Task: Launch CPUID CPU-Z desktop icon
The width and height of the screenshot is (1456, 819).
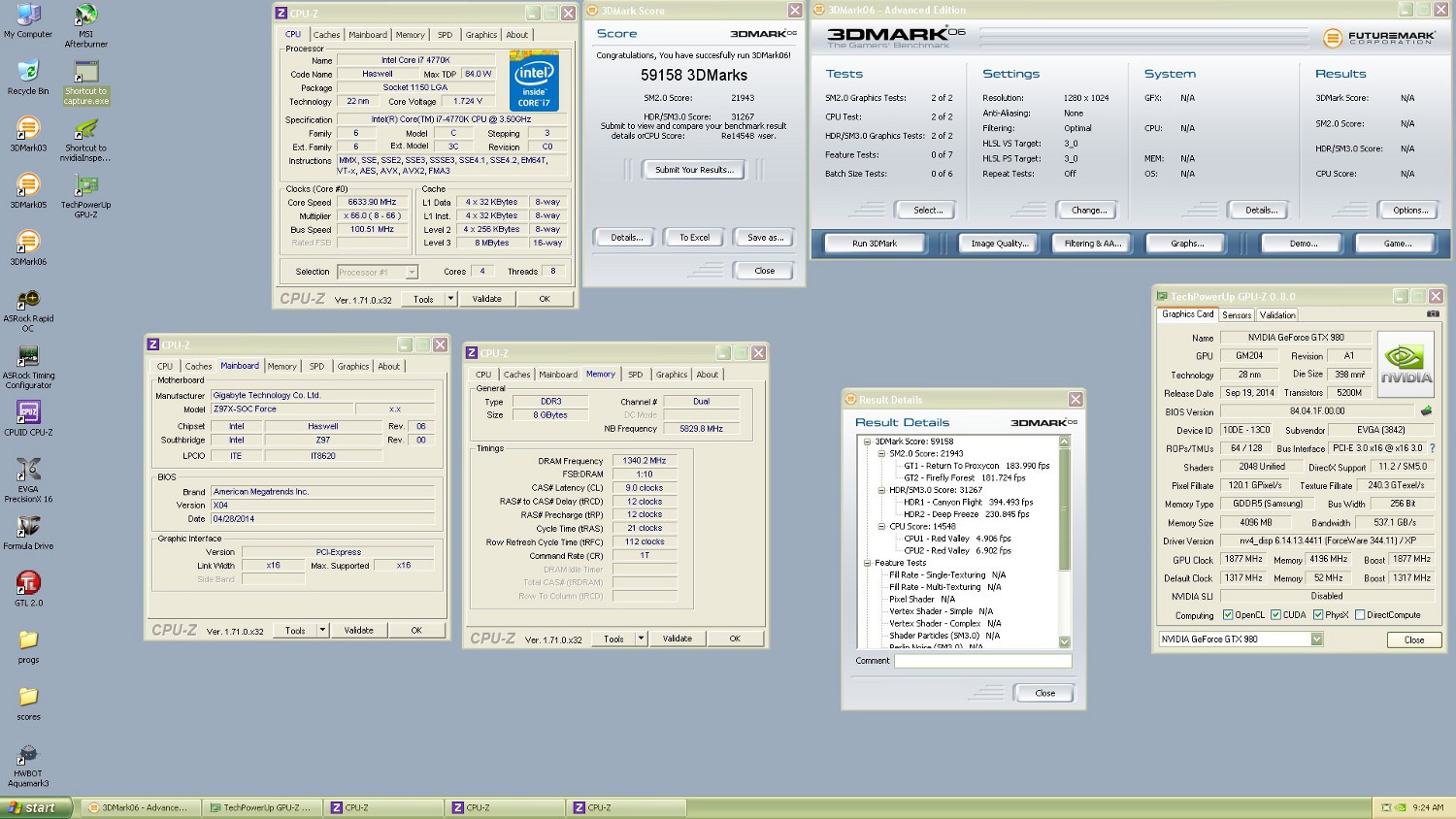Action: tap(28, 418)
